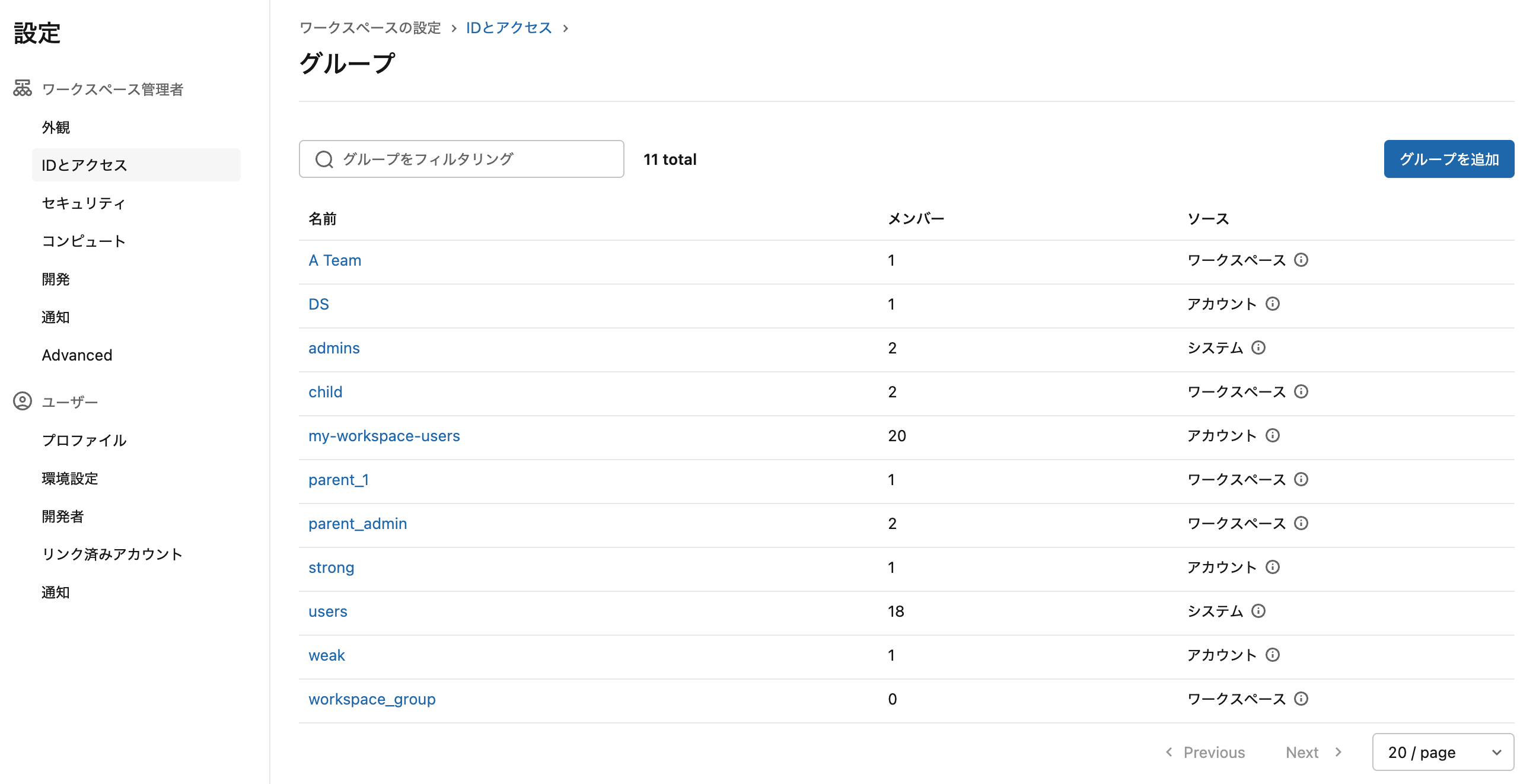
Task: Select セキュリティ in the sidebar
Action: coord(84,203)
